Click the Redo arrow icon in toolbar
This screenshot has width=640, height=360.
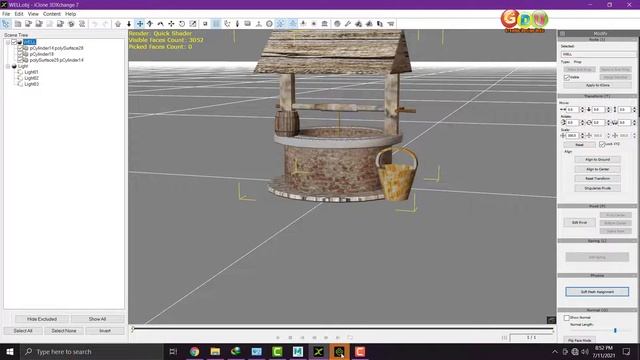(x=106, y=24)
